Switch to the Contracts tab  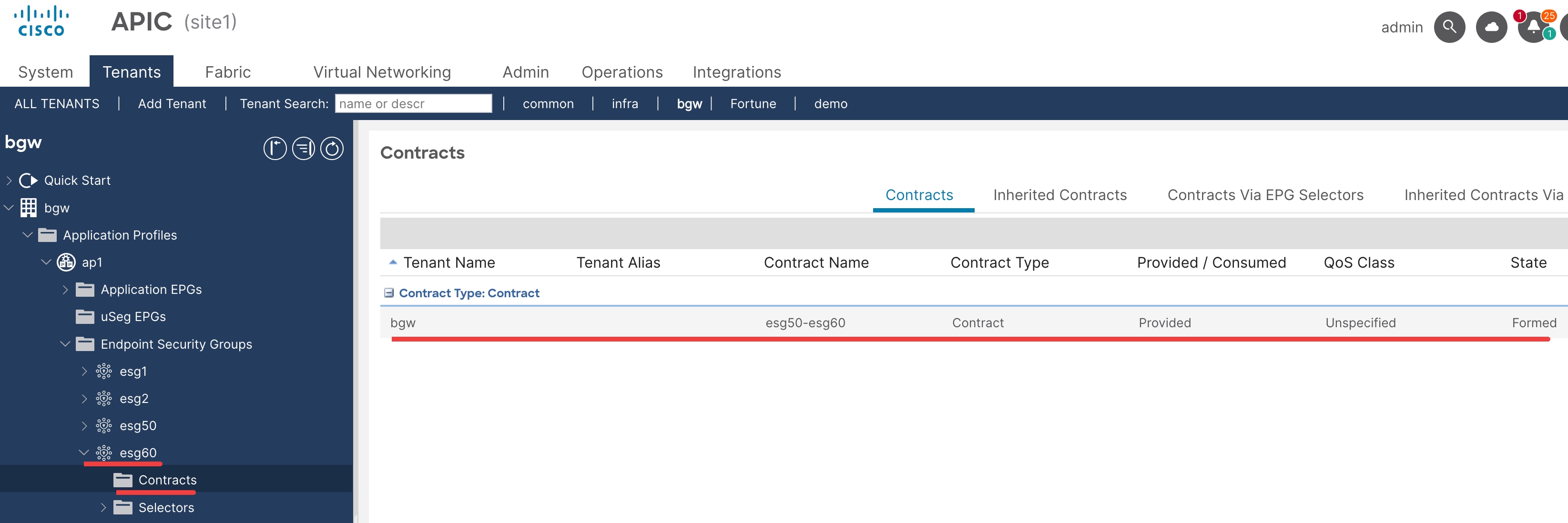[x=919, y=195]
